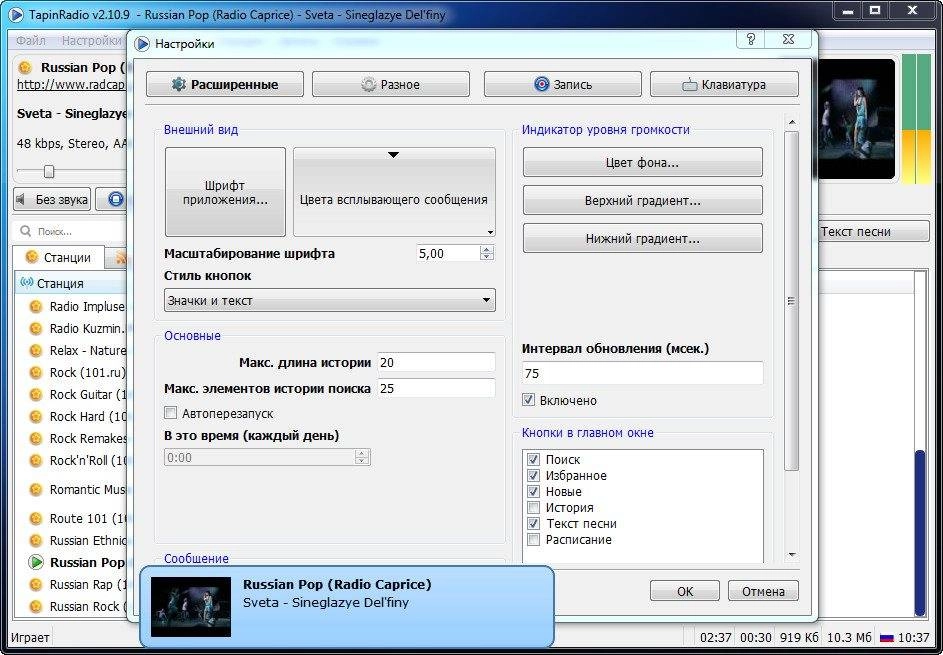Click the Станция column header
Screen dimensions: 943x655
point(72,283)
